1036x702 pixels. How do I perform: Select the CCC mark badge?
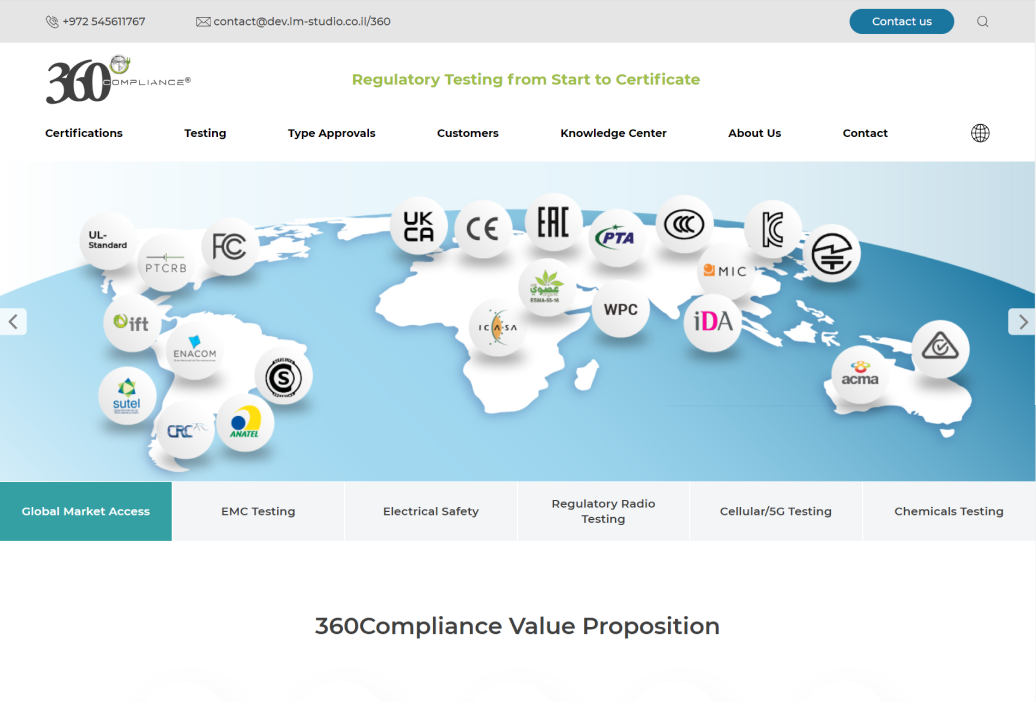[x=684, y=225]
